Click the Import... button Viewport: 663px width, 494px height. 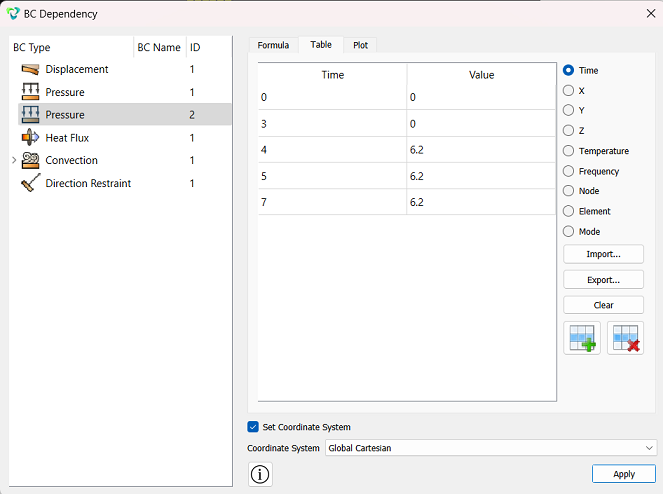click(x=603, y=254)
